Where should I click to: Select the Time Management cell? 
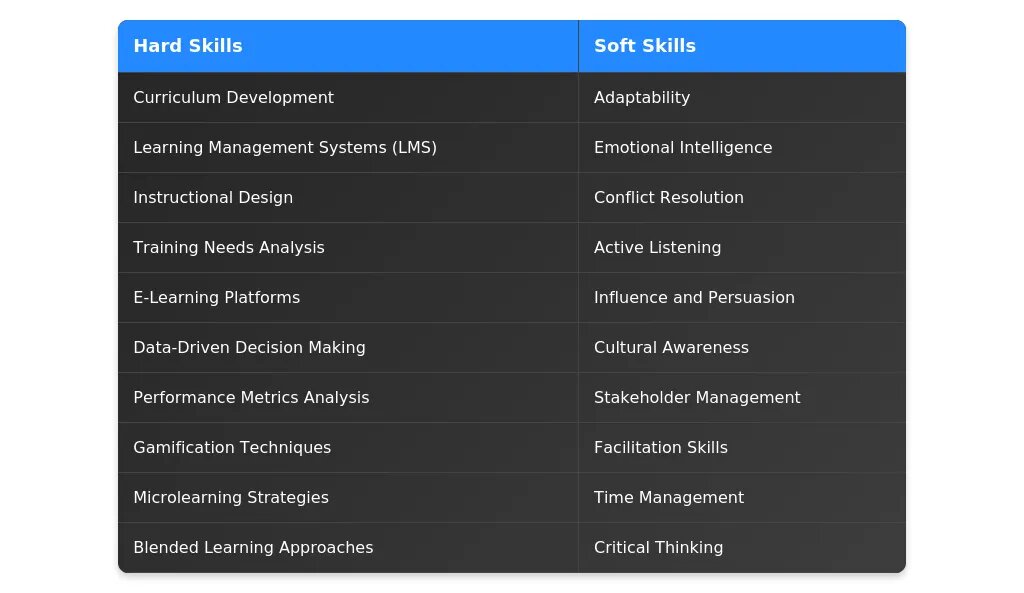coord(669,498)
